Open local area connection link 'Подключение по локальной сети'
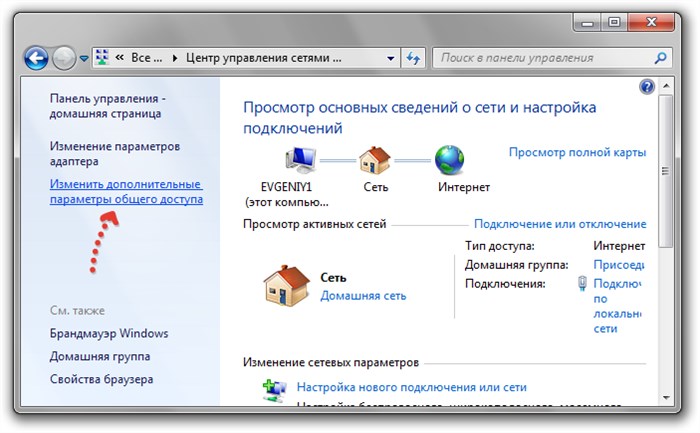 (617, 306)
